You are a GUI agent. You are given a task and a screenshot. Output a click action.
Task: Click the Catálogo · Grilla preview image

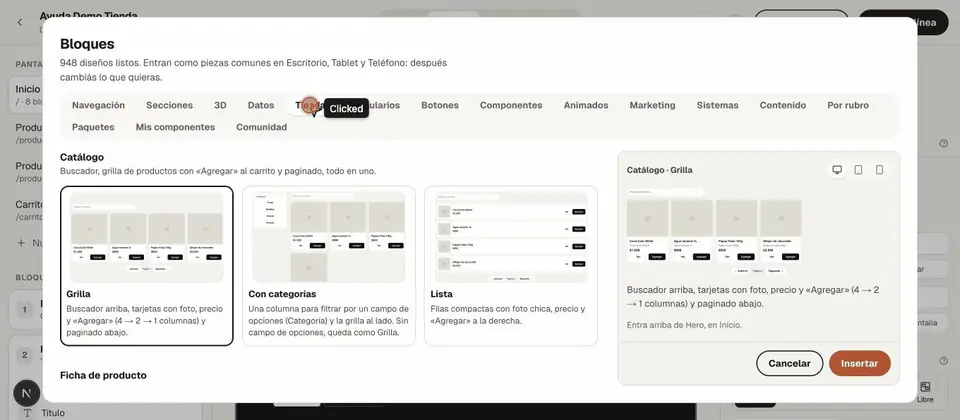(x=714, y=231)
